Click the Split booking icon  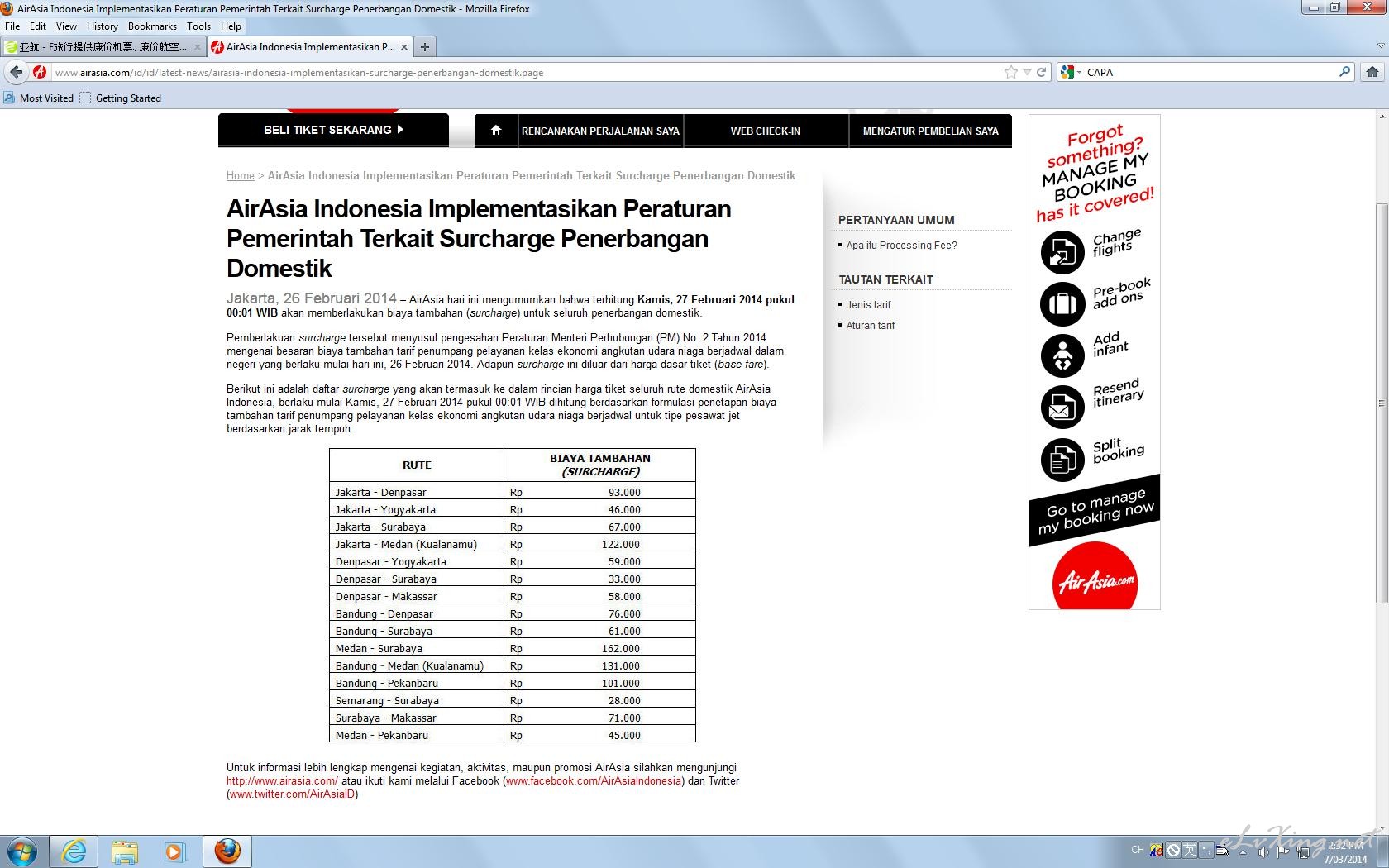click(1062, 459)
